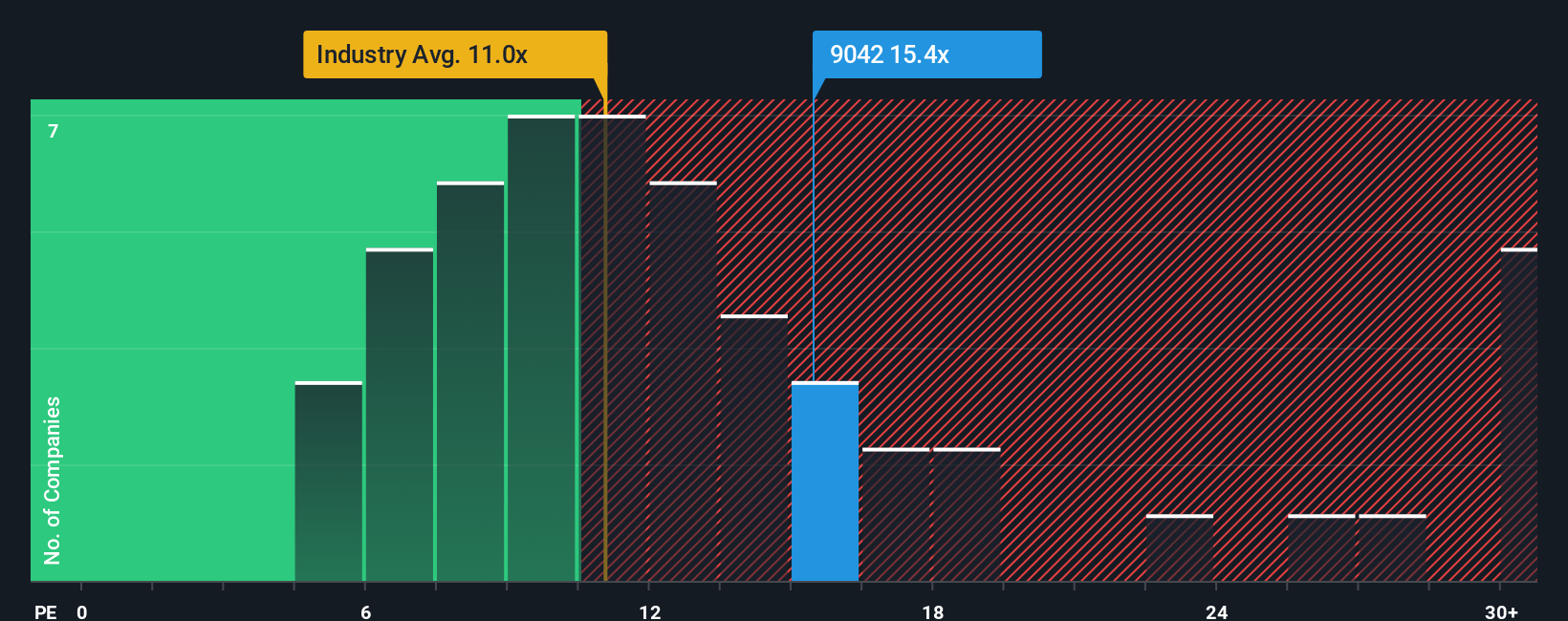Click the PE axis label
The image size is (1568, 621).
tap(46, 611)
